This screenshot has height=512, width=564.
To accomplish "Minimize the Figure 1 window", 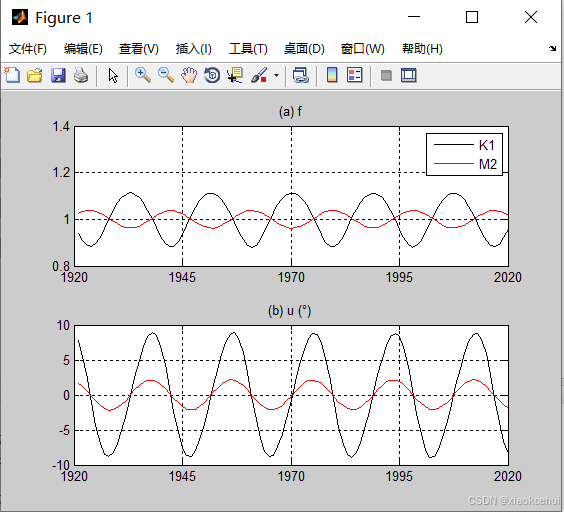I will [414, 17].
